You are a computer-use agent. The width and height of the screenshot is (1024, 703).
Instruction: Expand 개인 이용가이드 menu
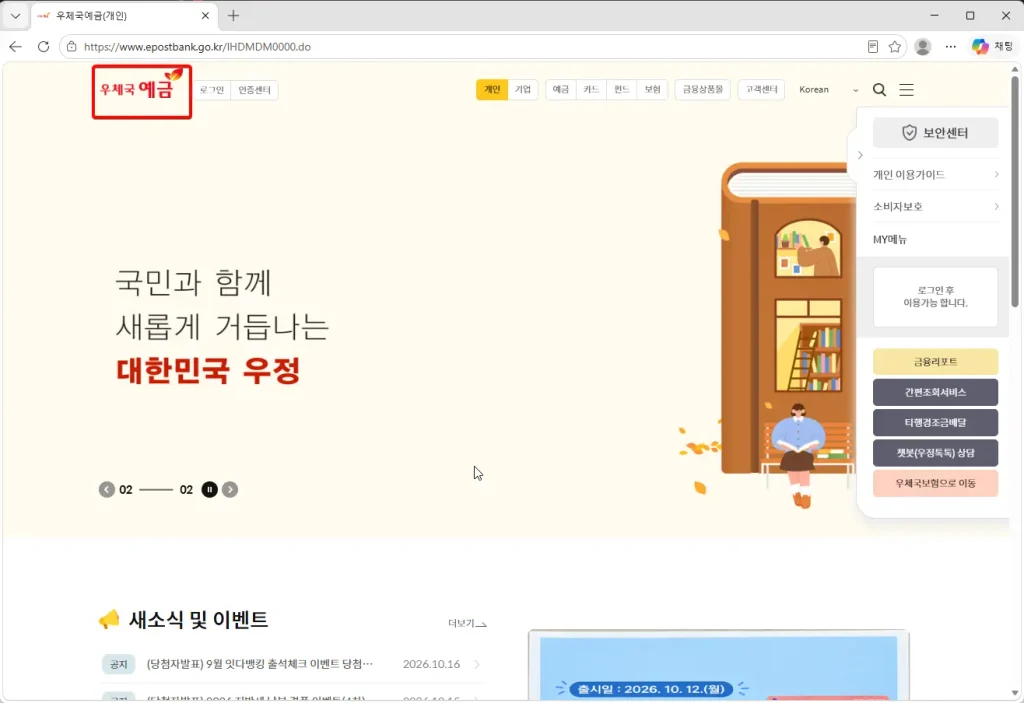936,174
